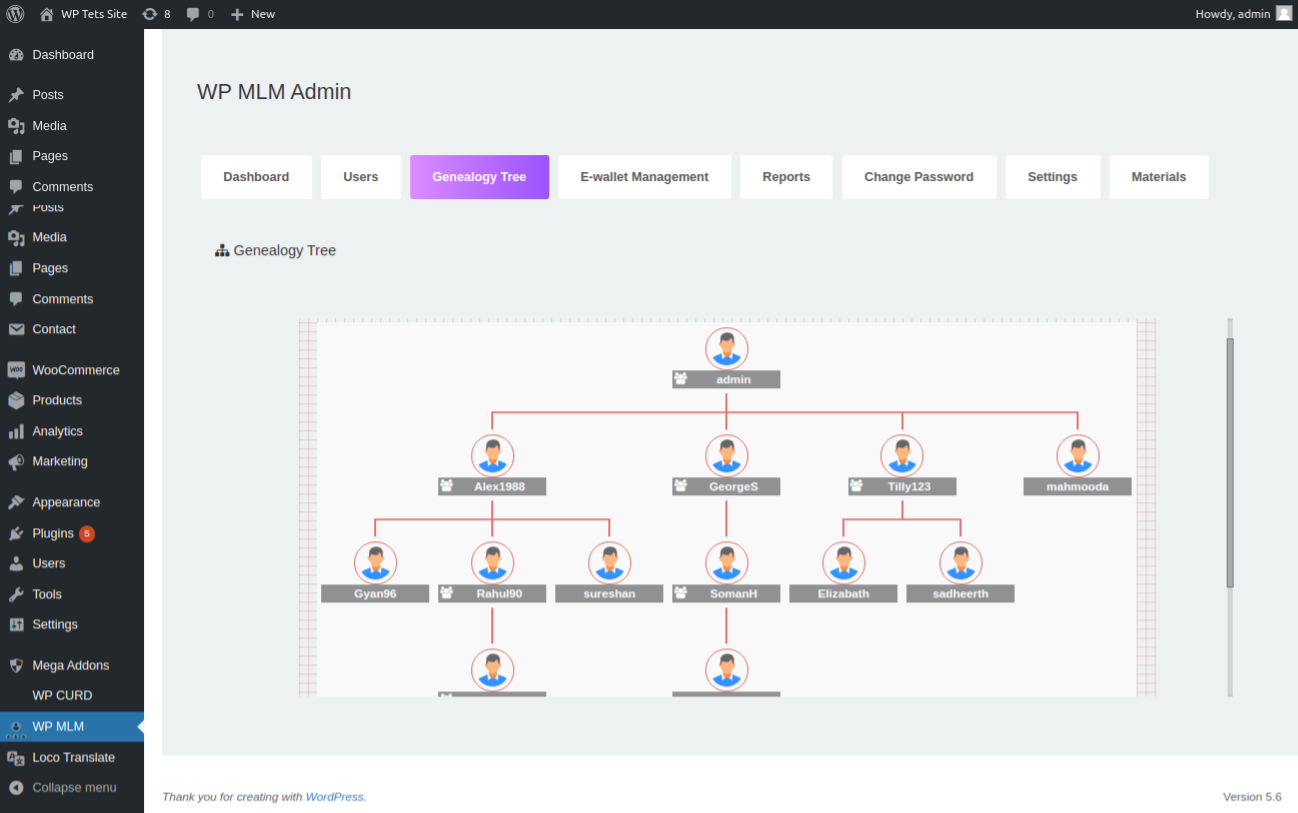Click the Elizabath name label
This screenshot has height=813, width=1298.
843,594
